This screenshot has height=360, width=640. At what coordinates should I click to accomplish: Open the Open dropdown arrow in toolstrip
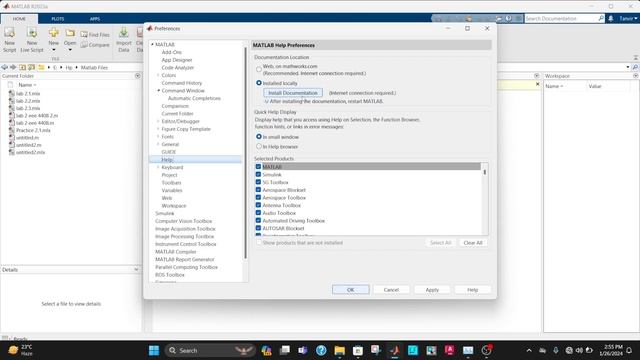point(70,50)
